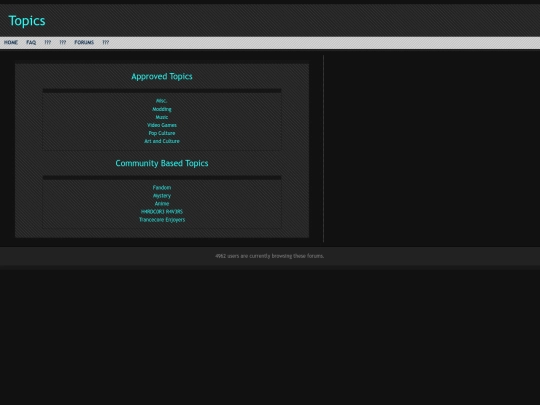Visit the Trancecore Enjoyers topic

pyautogui.click(x=162, y=220)
